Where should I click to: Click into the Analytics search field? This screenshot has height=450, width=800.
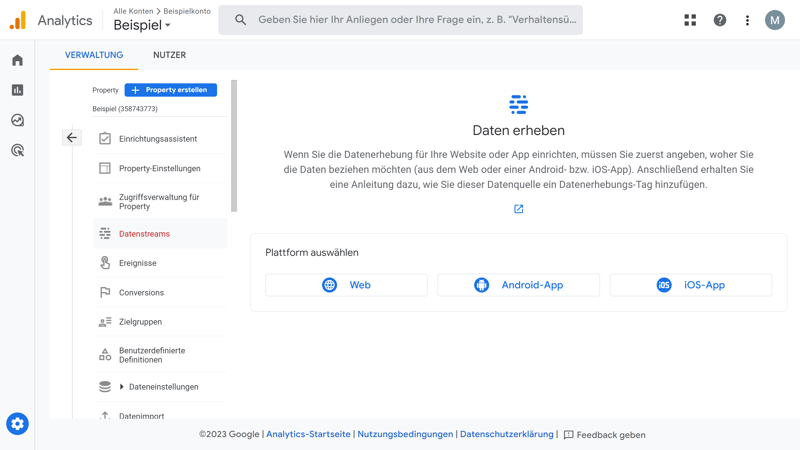click(416, 20)
